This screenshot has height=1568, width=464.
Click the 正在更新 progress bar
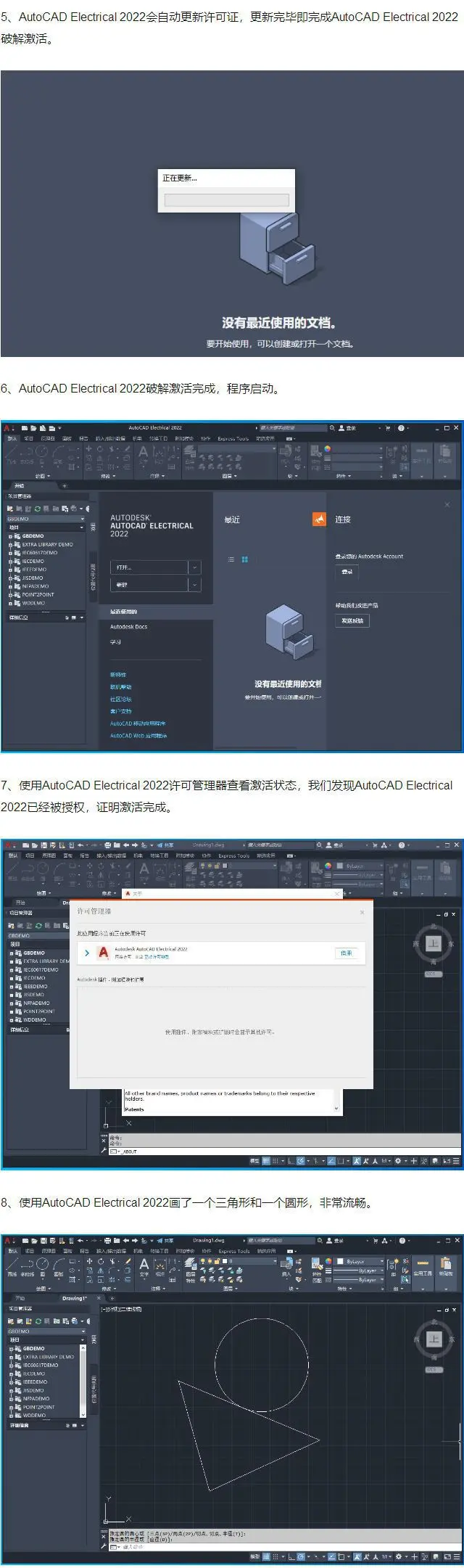226,200
